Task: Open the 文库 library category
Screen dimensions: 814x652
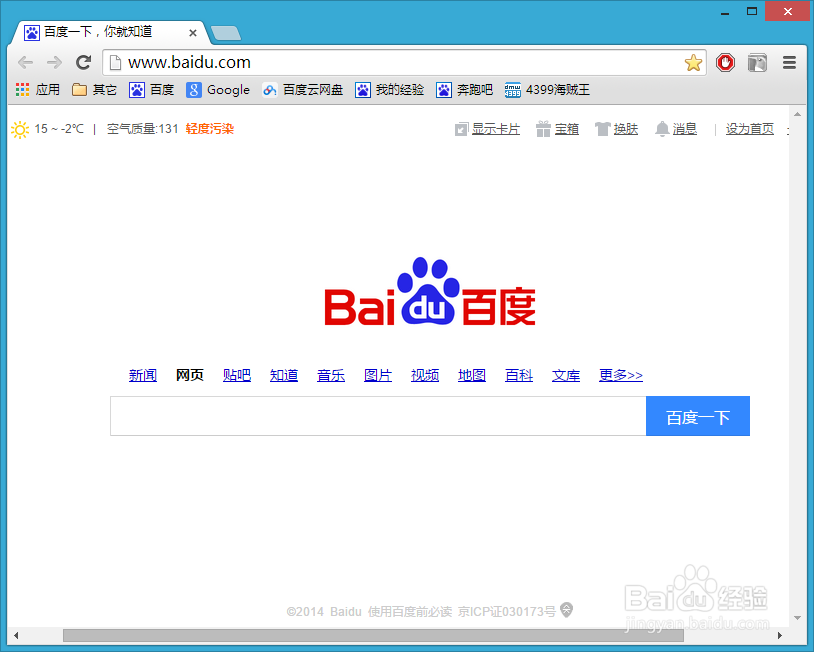Action: click(x=566, y=375)
